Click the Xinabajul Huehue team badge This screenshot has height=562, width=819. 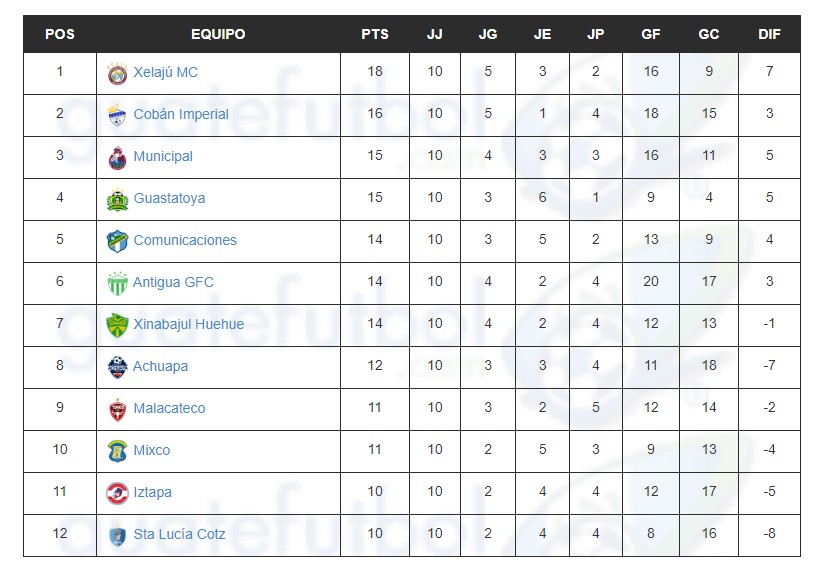pos(117,325)
